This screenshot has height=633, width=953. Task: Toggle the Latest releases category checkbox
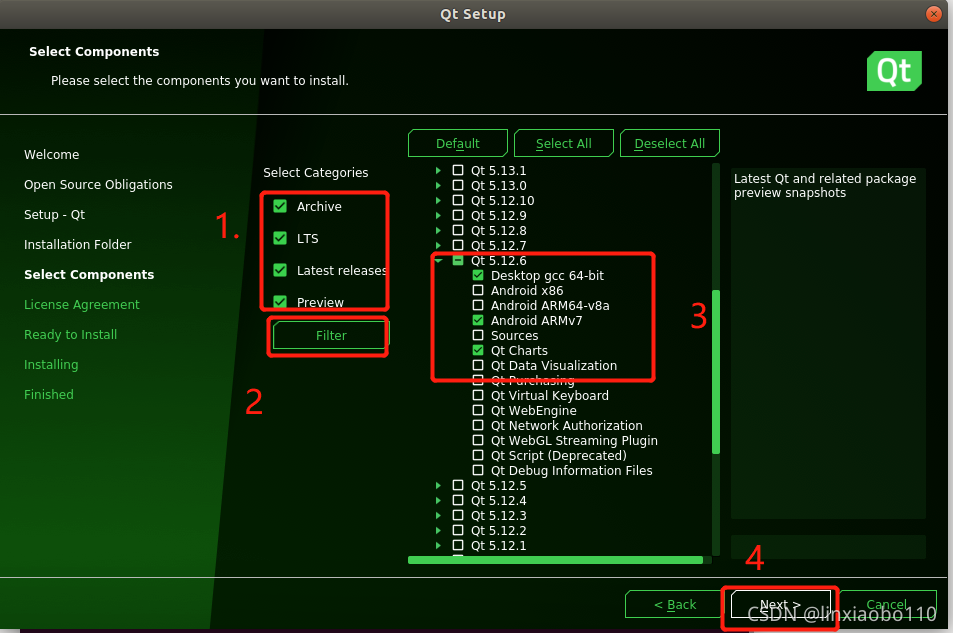(280, 270)
